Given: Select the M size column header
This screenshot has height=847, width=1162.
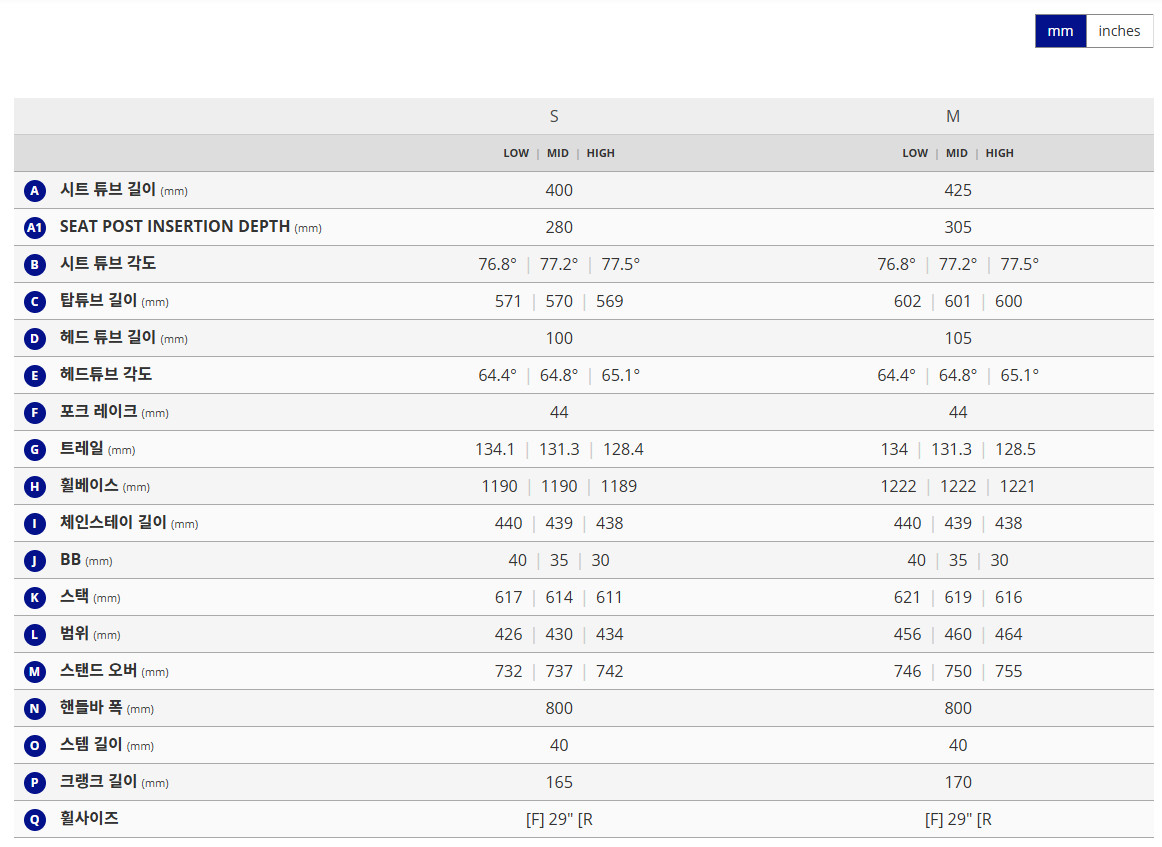Looking at the screenshot, I should click(953, 117).
